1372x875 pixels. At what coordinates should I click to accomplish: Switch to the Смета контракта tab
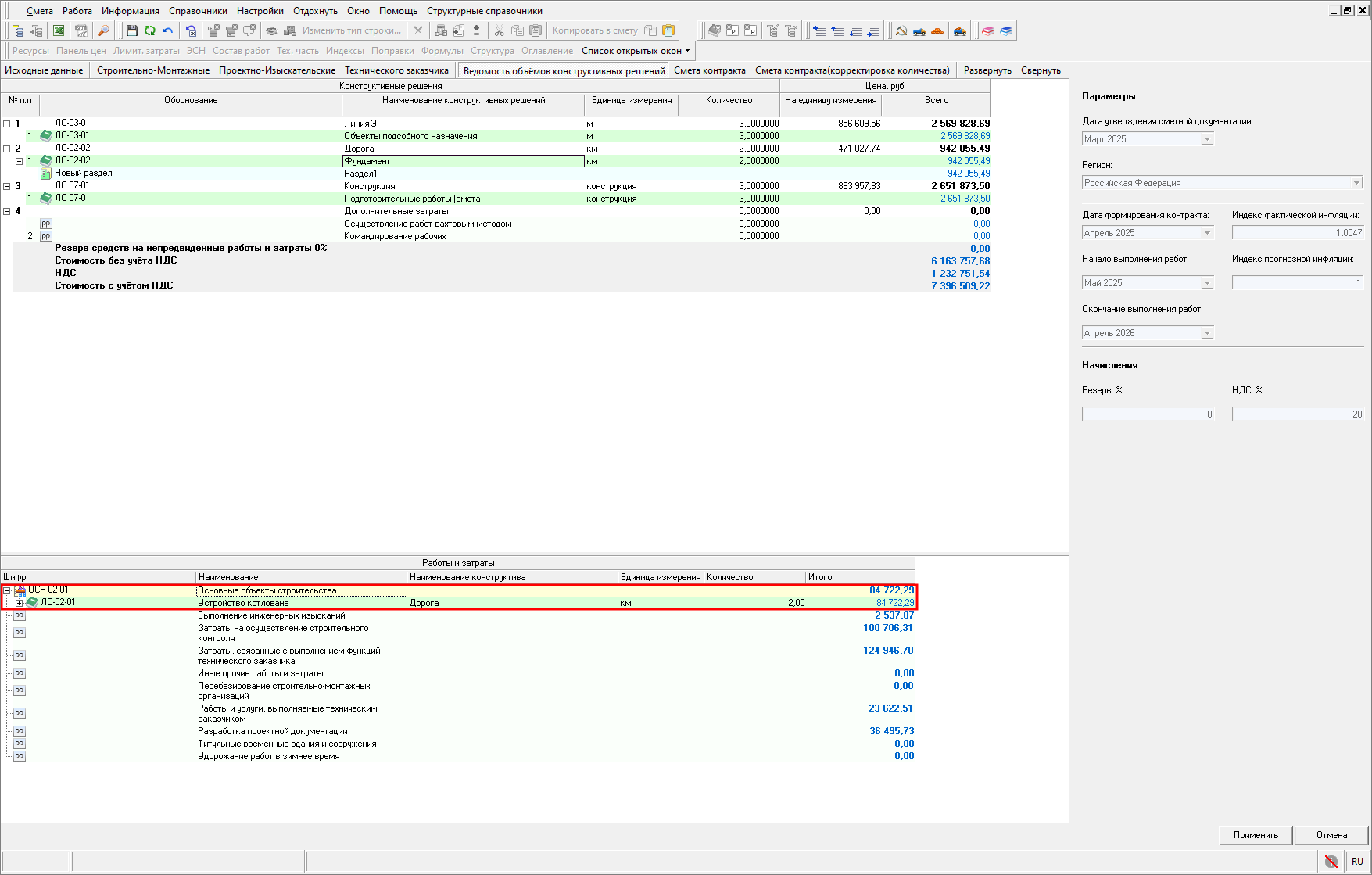(x=709, y=70)
